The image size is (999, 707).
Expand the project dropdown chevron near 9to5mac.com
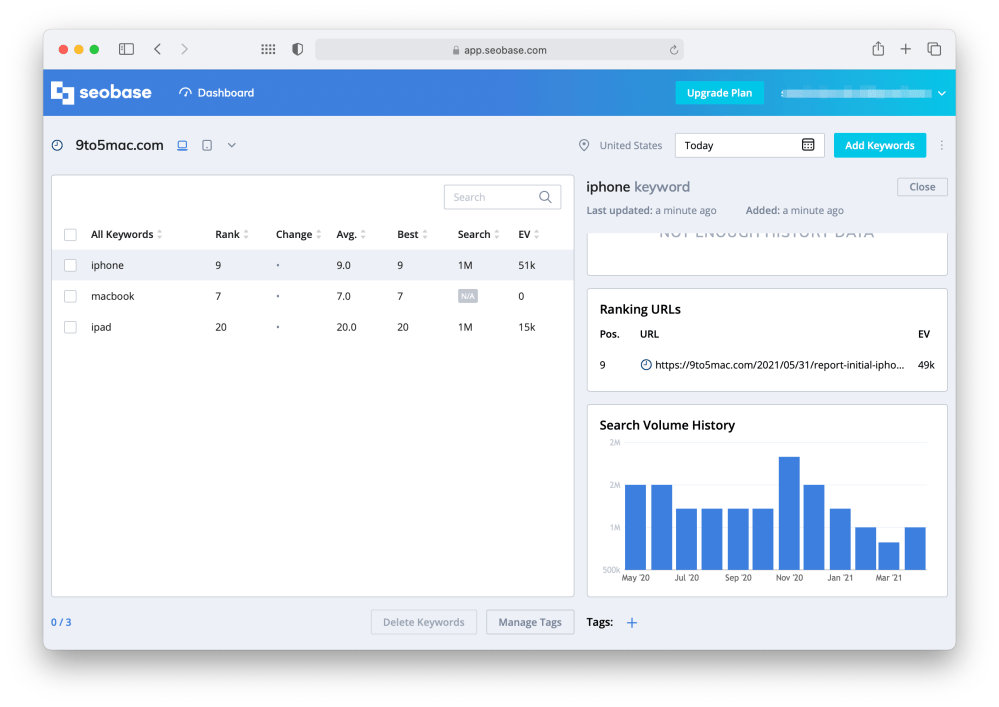[232, 145]
